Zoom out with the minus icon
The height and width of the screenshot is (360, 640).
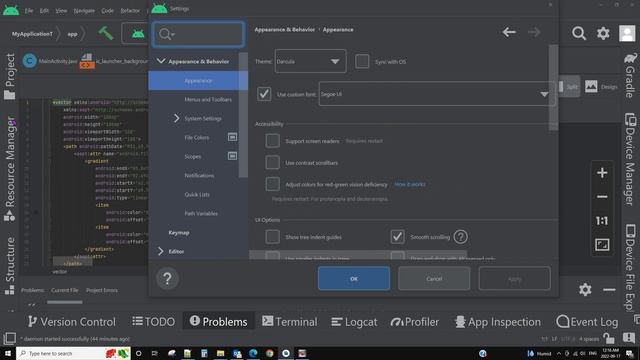coord(602,197)
